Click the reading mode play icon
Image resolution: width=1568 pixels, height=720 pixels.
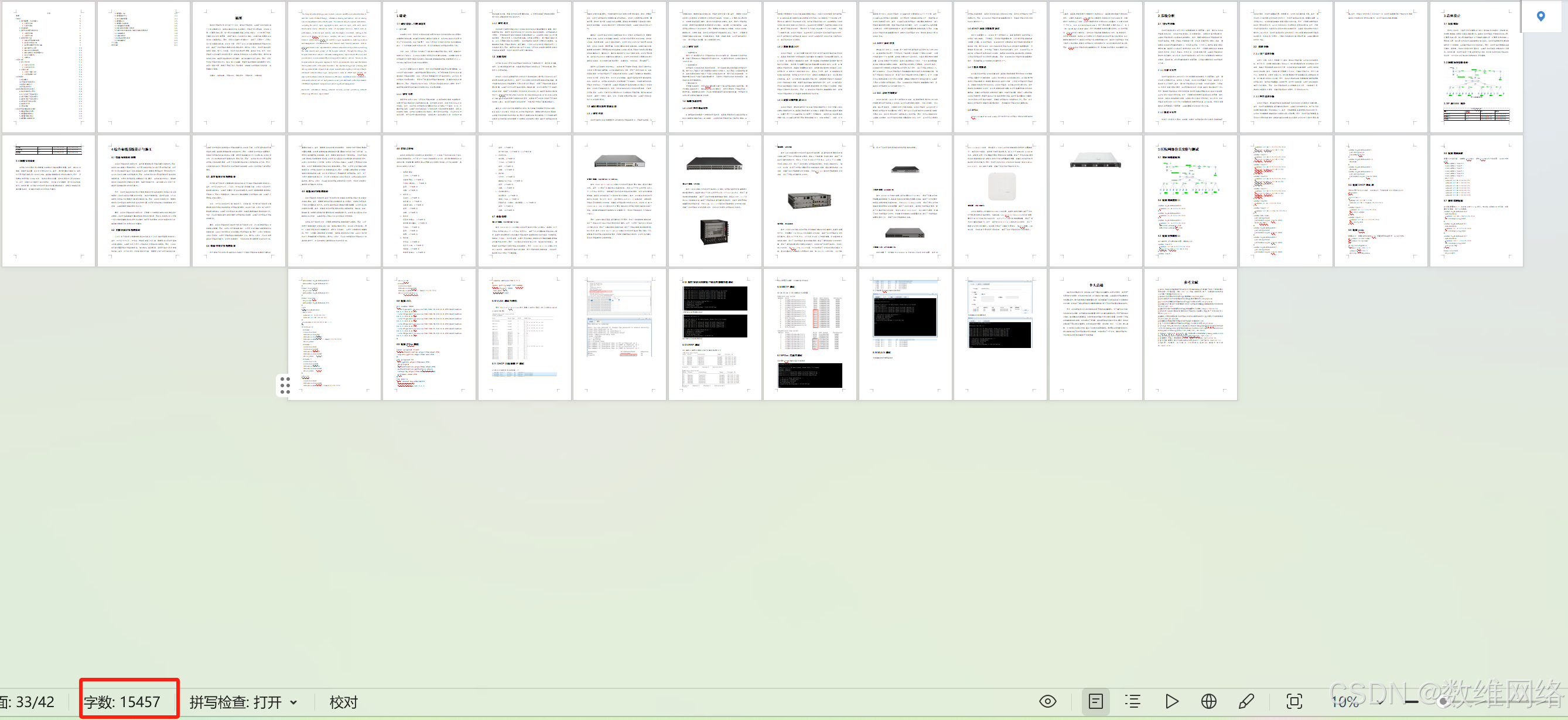(x=1171, y=701)
